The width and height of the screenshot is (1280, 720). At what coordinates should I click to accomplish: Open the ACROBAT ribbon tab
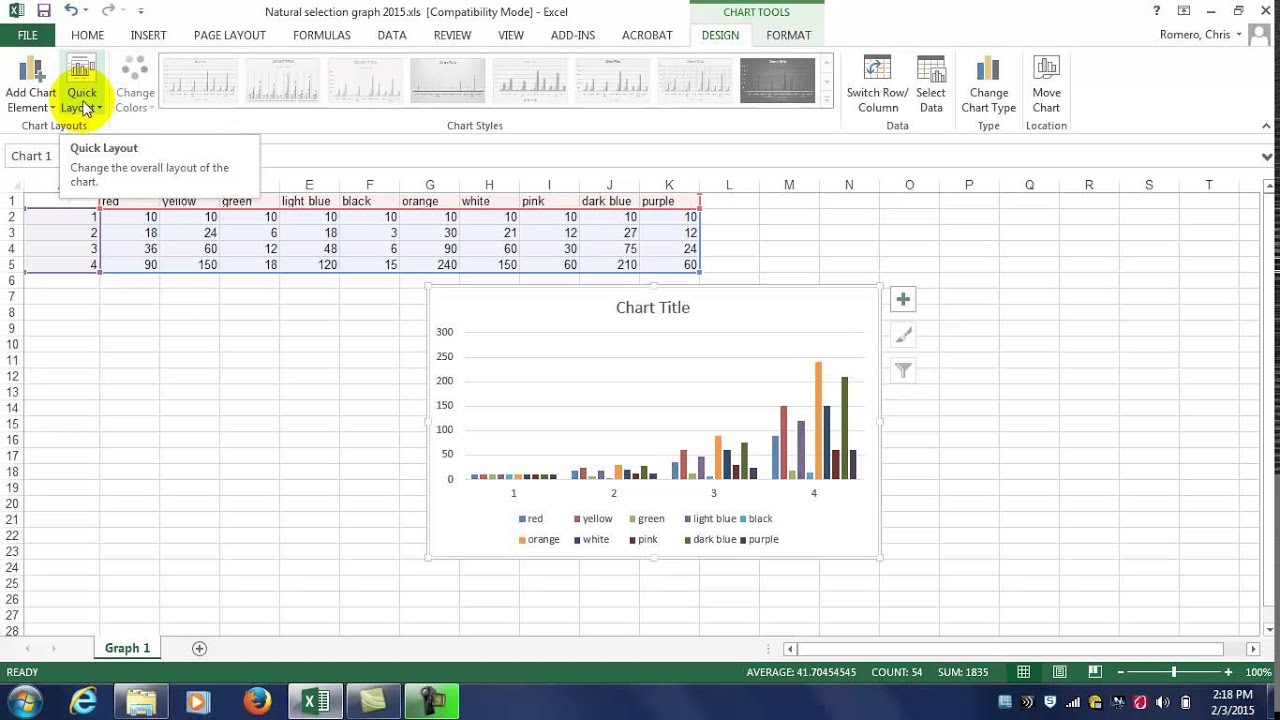647,35
